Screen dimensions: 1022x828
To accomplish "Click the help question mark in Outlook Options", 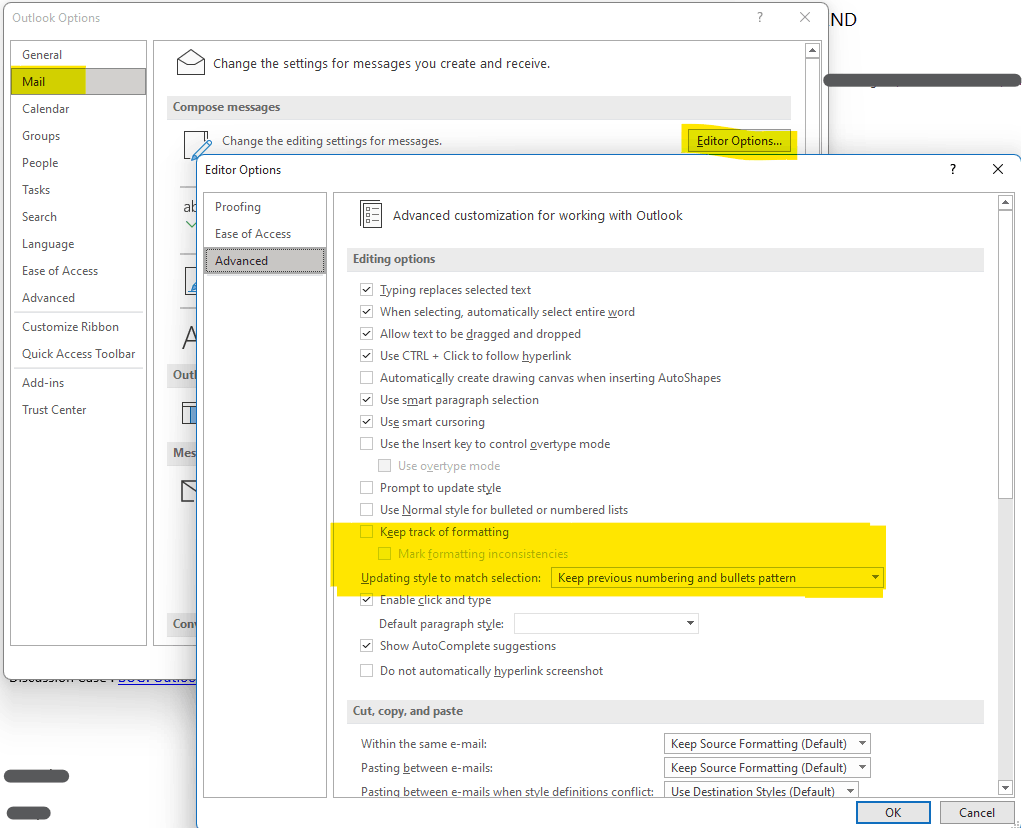I will click(760, 18).
